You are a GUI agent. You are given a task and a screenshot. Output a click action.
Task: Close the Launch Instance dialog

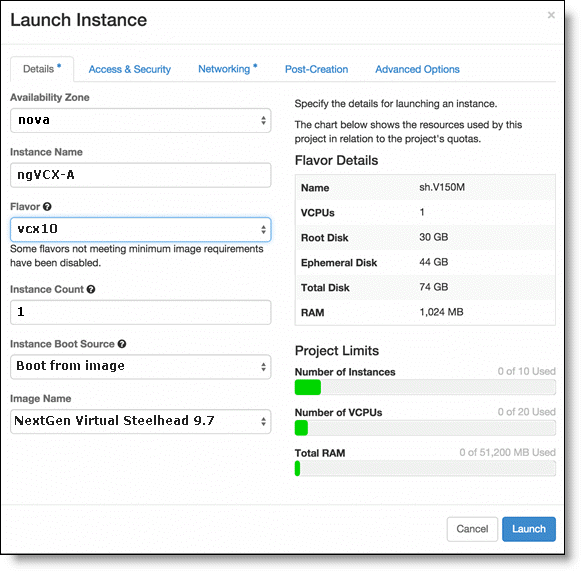(x=551, y=15)
